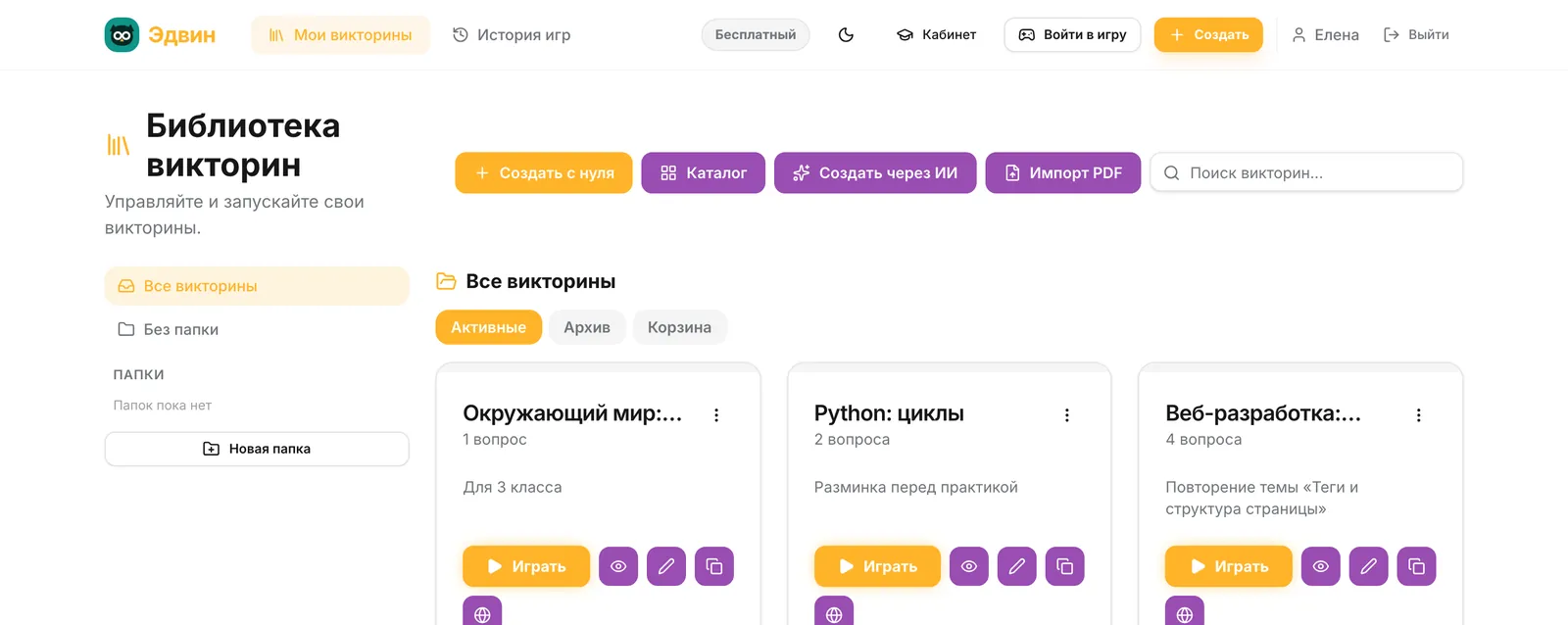1568x625 pixels.
Task: Select Без папки in sidebar
Action: (257, 329)
